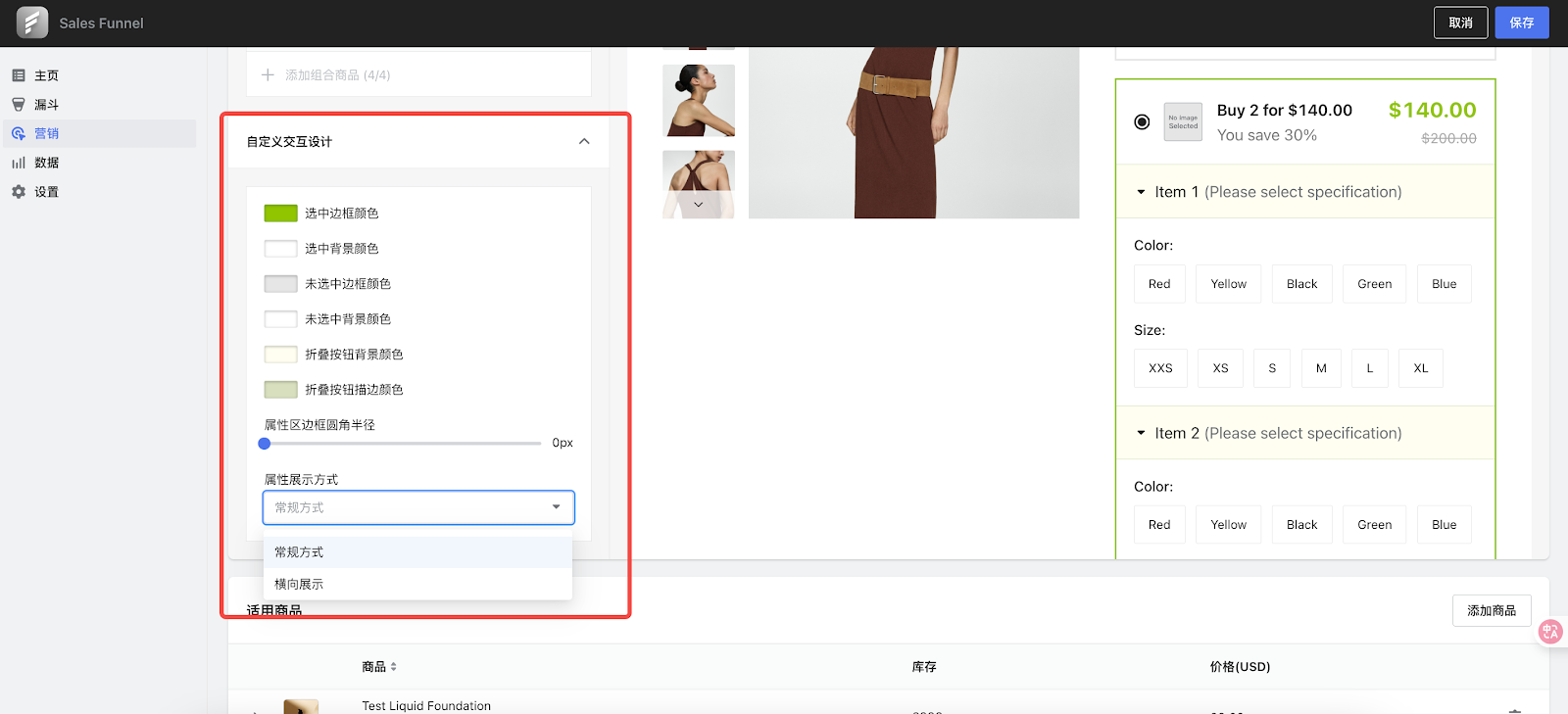Click the 漏斗 funnel icon
The width and height of the screenshot is (1568, 714).
[x=19, y=105]
